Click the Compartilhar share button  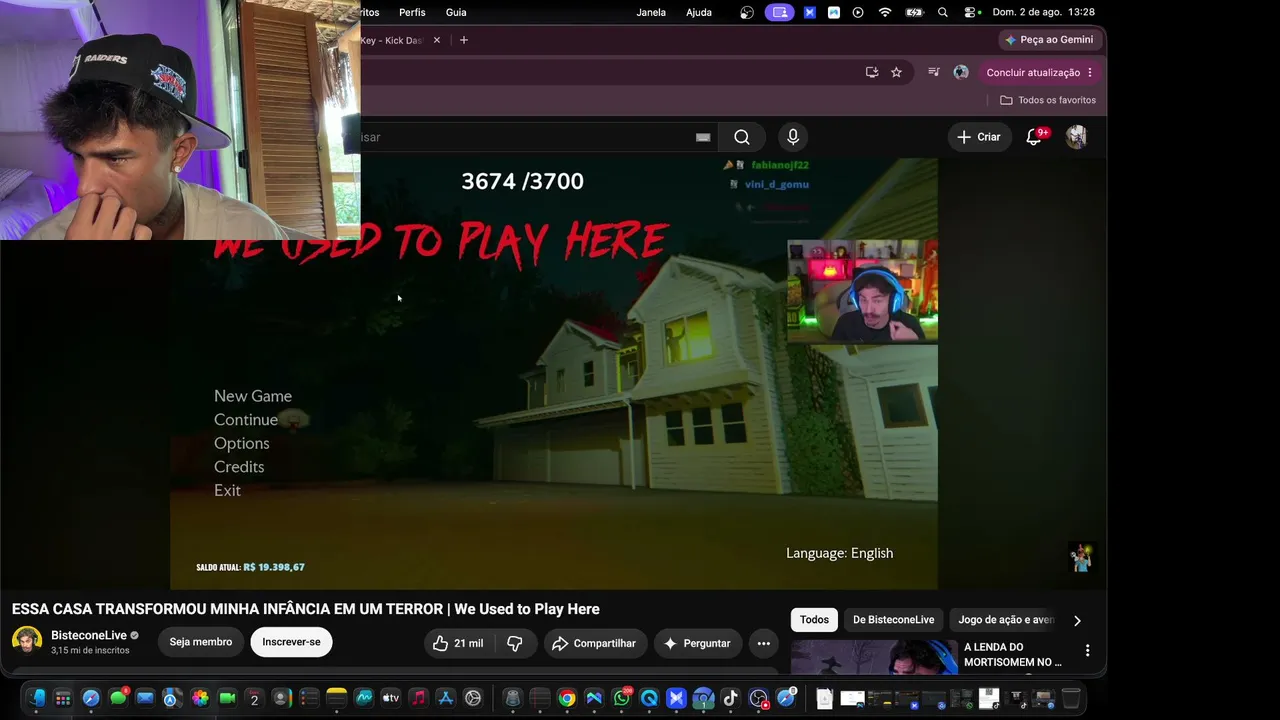click(594, 643)
